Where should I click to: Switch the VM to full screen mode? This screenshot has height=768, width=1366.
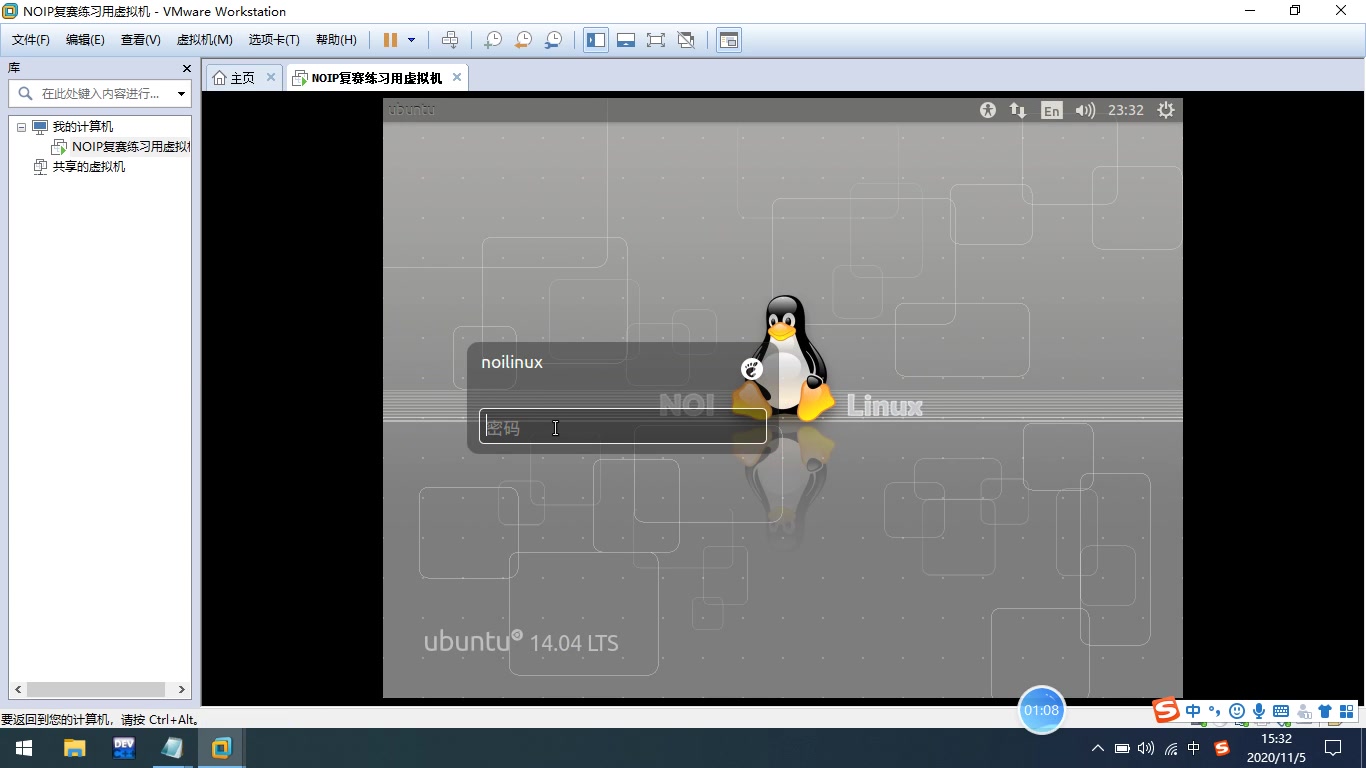(x=656, y=40)
